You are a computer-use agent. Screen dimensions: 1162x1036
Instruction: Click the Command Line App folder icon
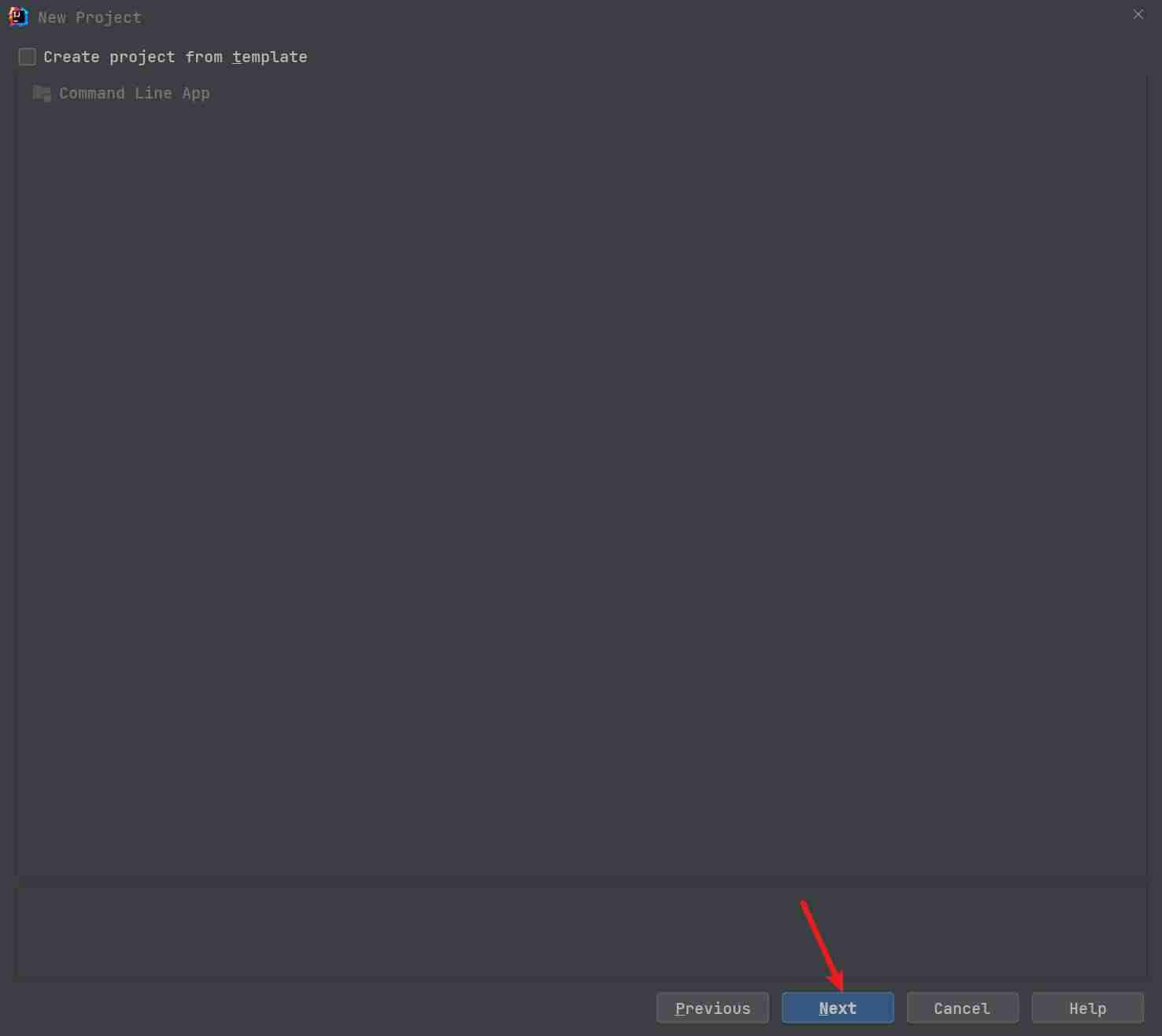pos(42,93)
